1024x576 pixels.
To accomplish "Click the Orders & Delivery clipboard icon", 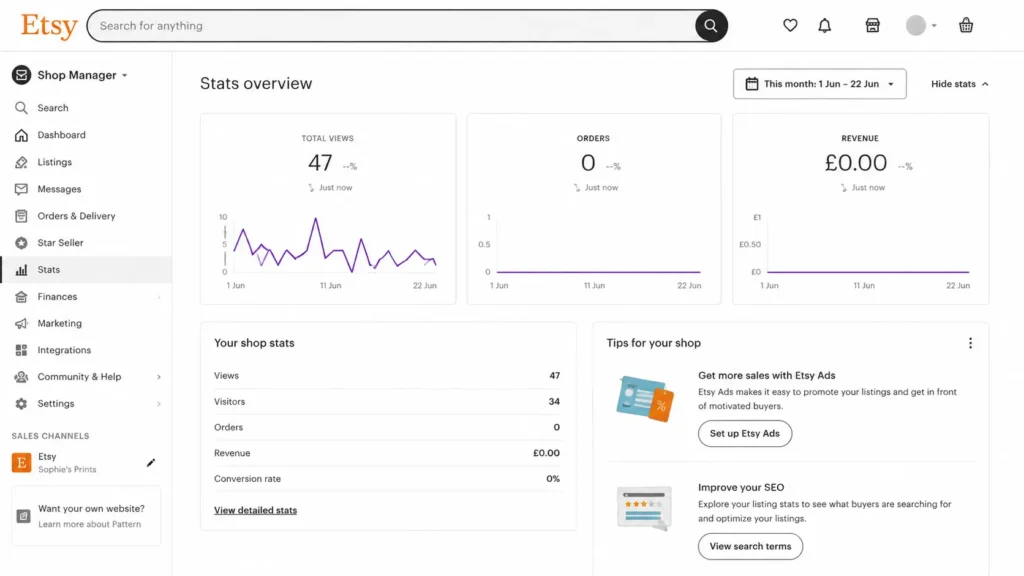I will coord(22,216).
